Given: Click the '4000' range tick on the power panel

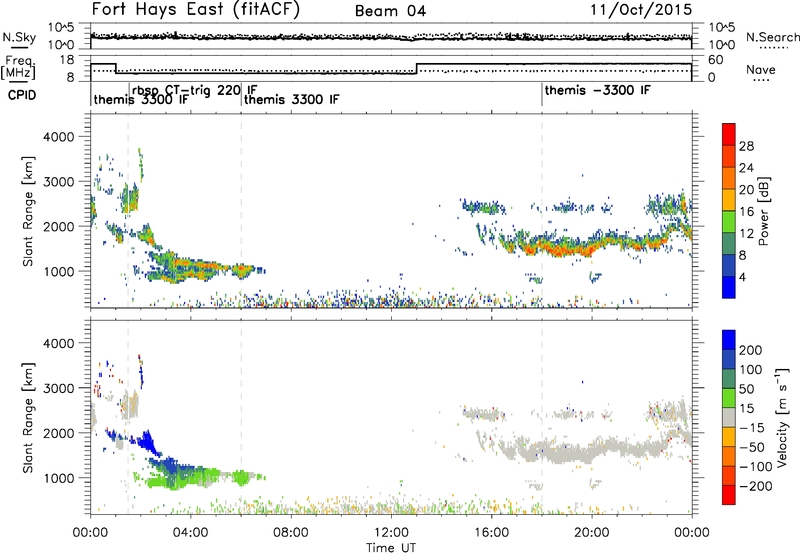Looking at the screenshot, I should click(59, 137).
